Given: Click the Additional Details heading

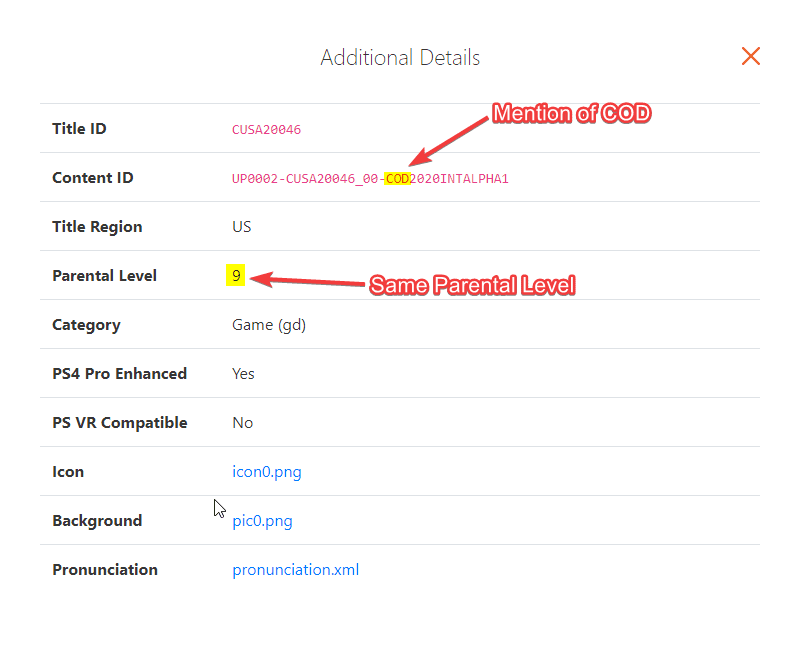Looking at the screenshot, I should coord(400,58).
